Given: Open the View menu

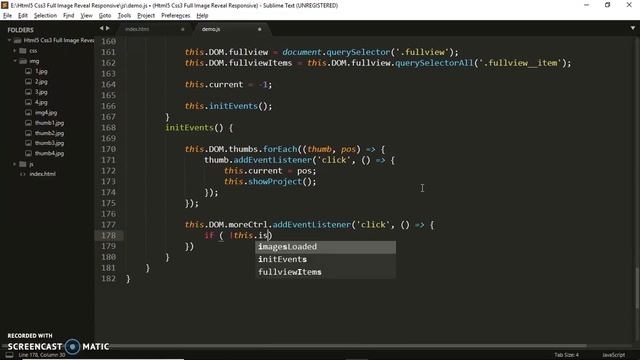Looking at the screenshot, I should pos(86,16).
